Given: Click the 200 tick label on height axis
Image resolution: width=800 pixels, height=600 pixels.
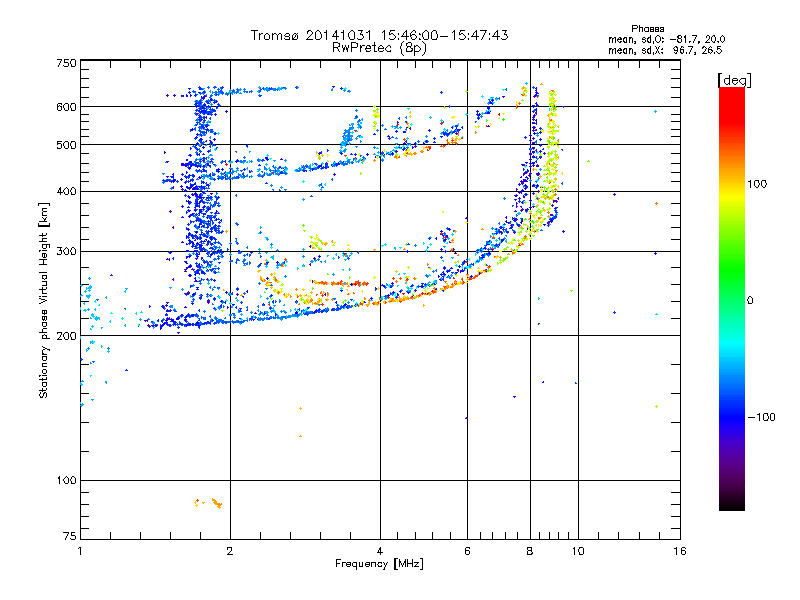Looking at the screenshot, I should (x=66, y=336).
